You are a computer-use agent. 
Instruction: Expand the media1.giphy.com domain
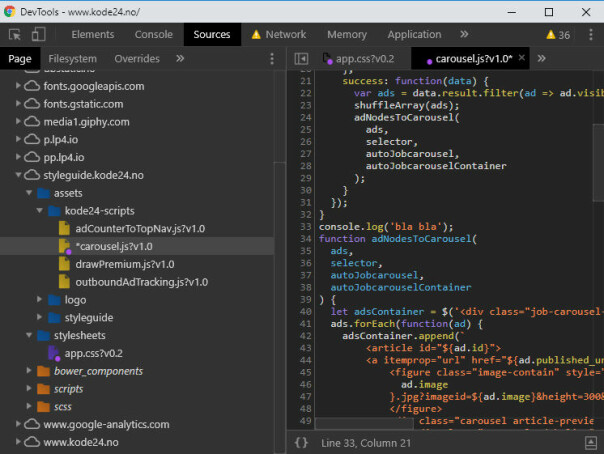click(x=18, y=121)
